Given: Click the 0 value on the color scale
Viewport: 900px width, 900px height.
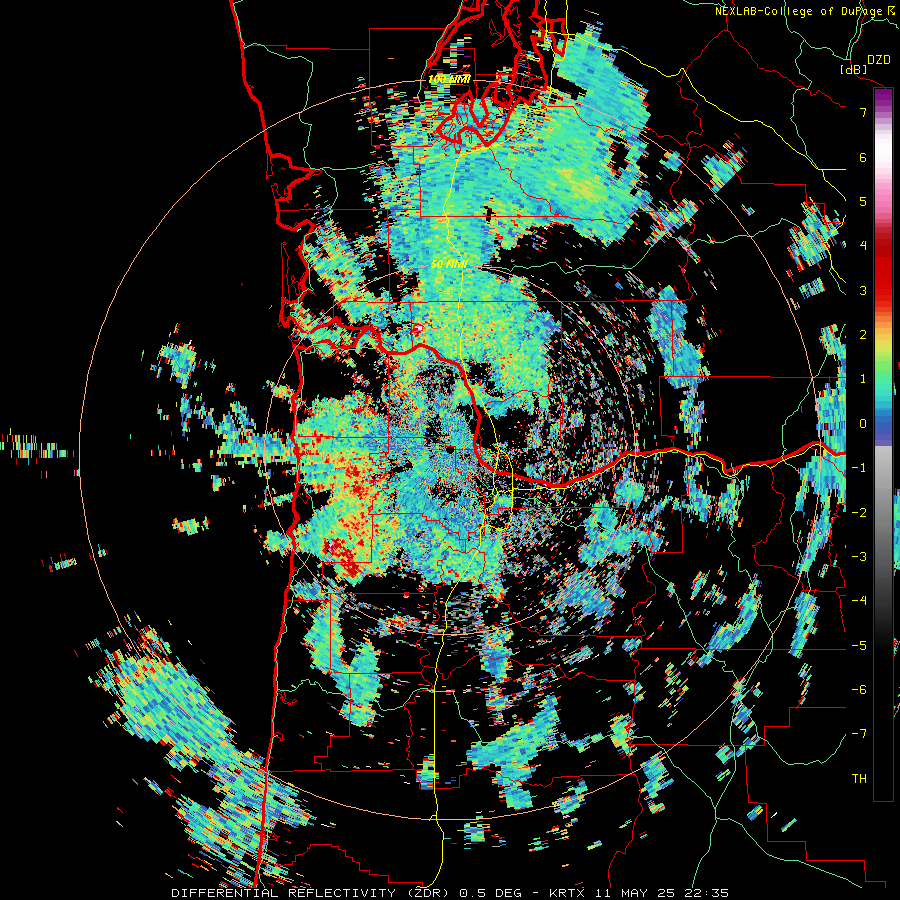Looking at the screenshot, I should pos(863,424).
